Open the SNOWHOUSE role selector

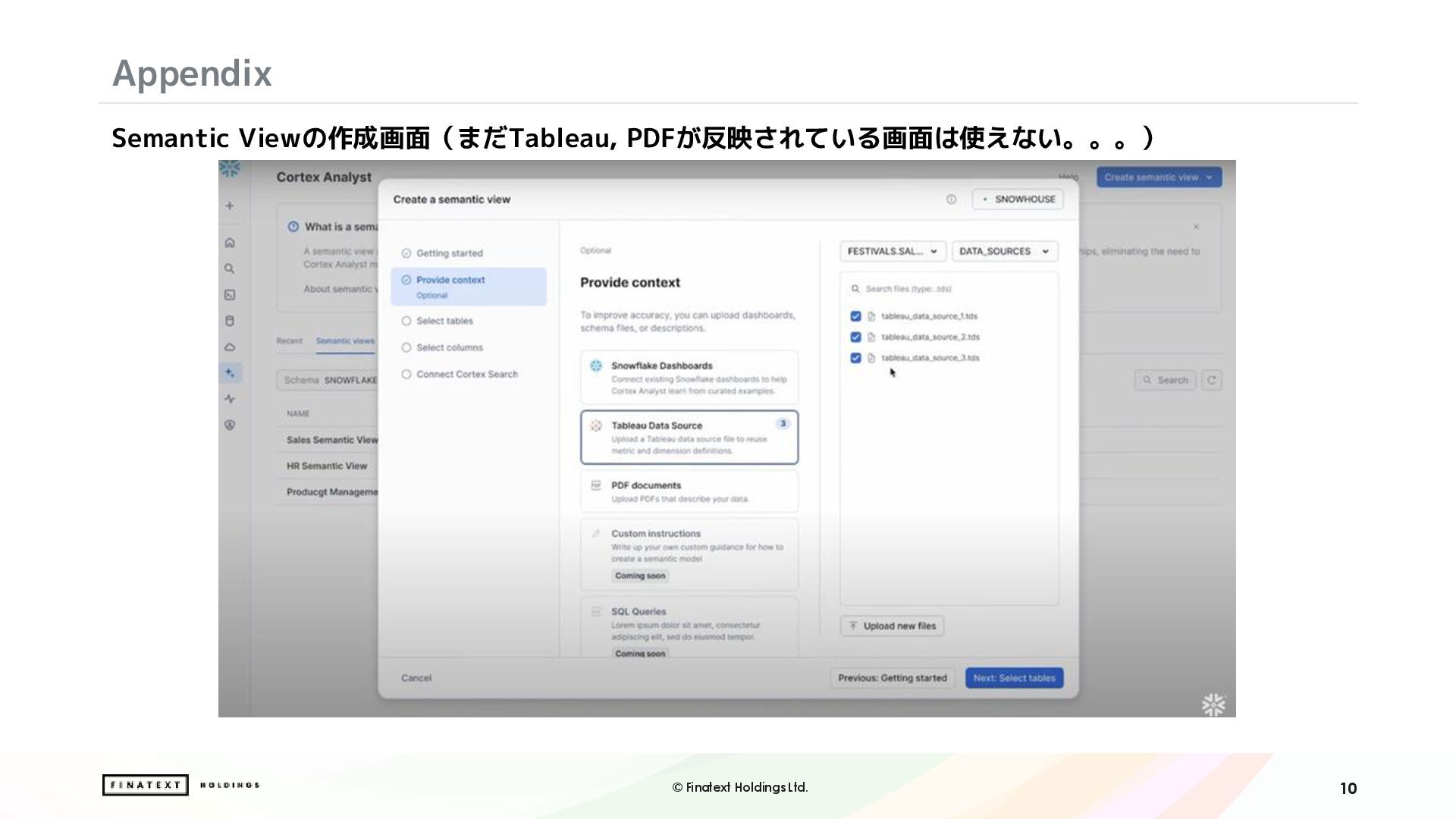tap(1018, 199)
